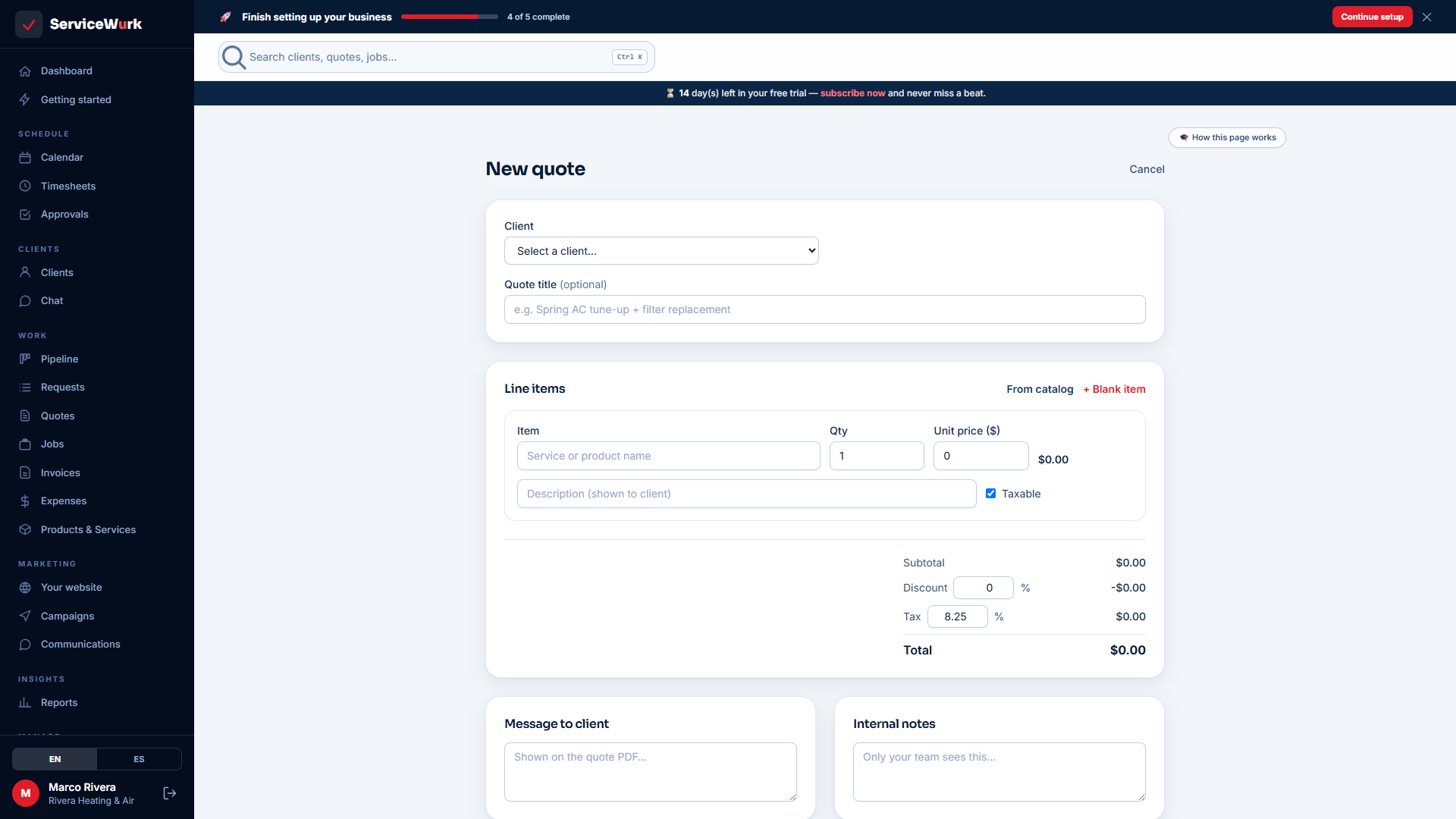Click the Unit price input field

pos(981,456)
